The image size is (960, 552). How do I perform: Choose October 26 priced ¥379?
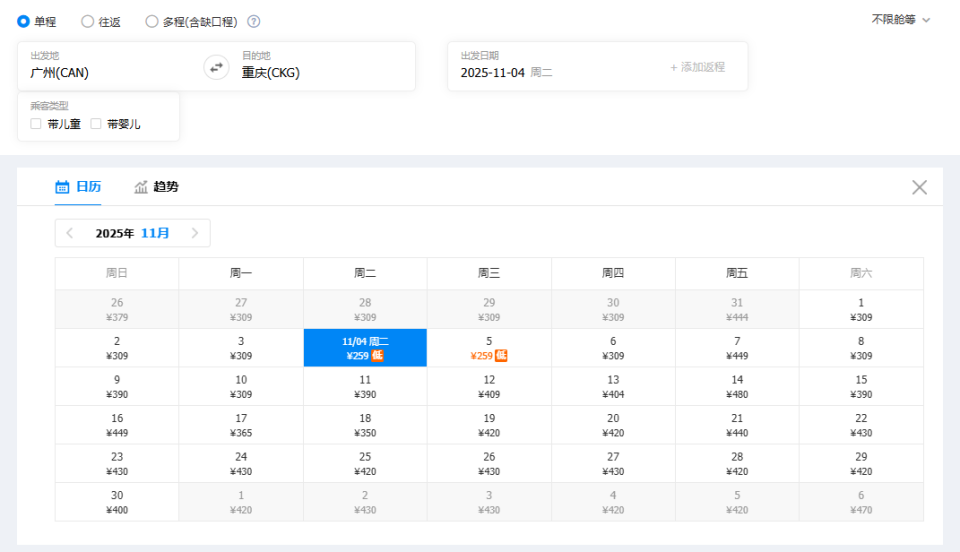pos(117,309)
